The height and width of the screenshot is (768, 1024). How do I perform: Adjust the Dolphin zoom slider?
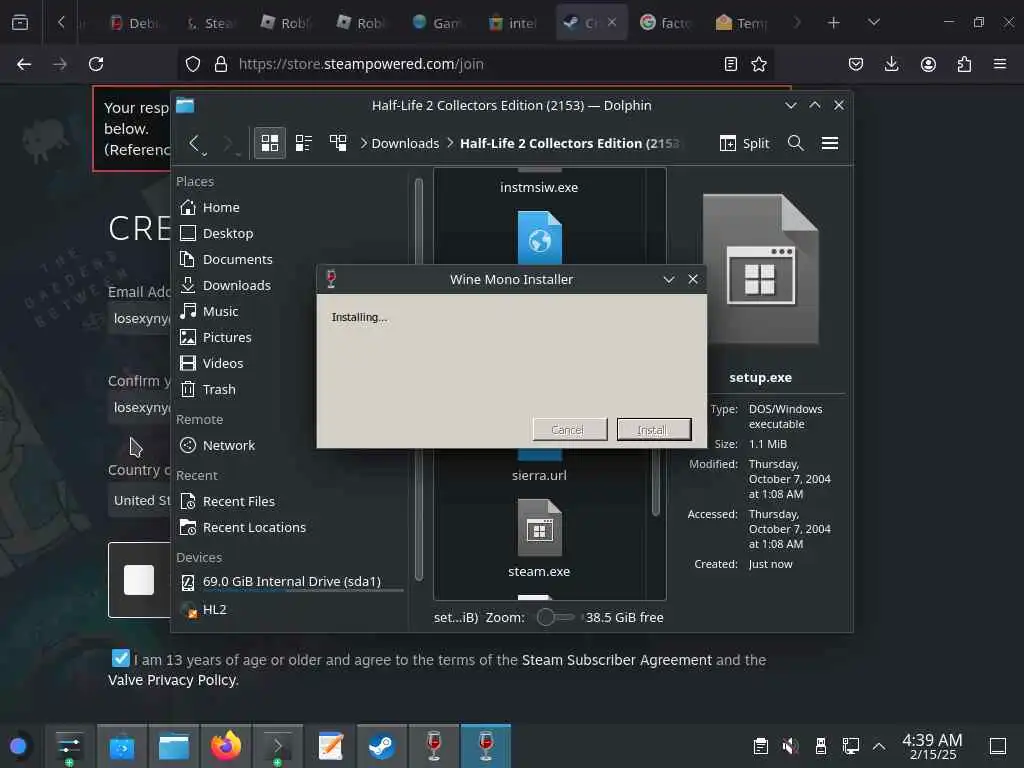[555, 617]
